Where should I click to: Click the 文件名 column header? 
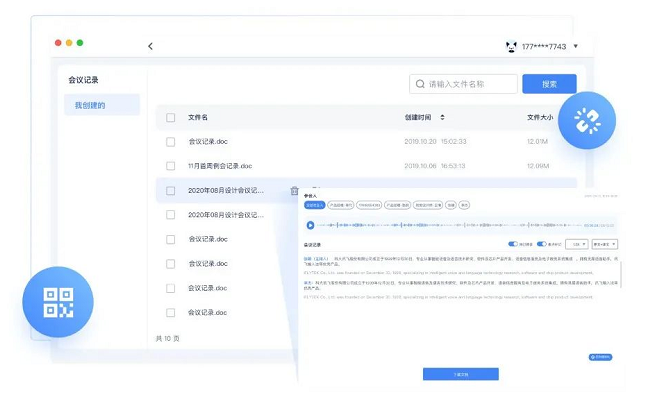(198, 117)
